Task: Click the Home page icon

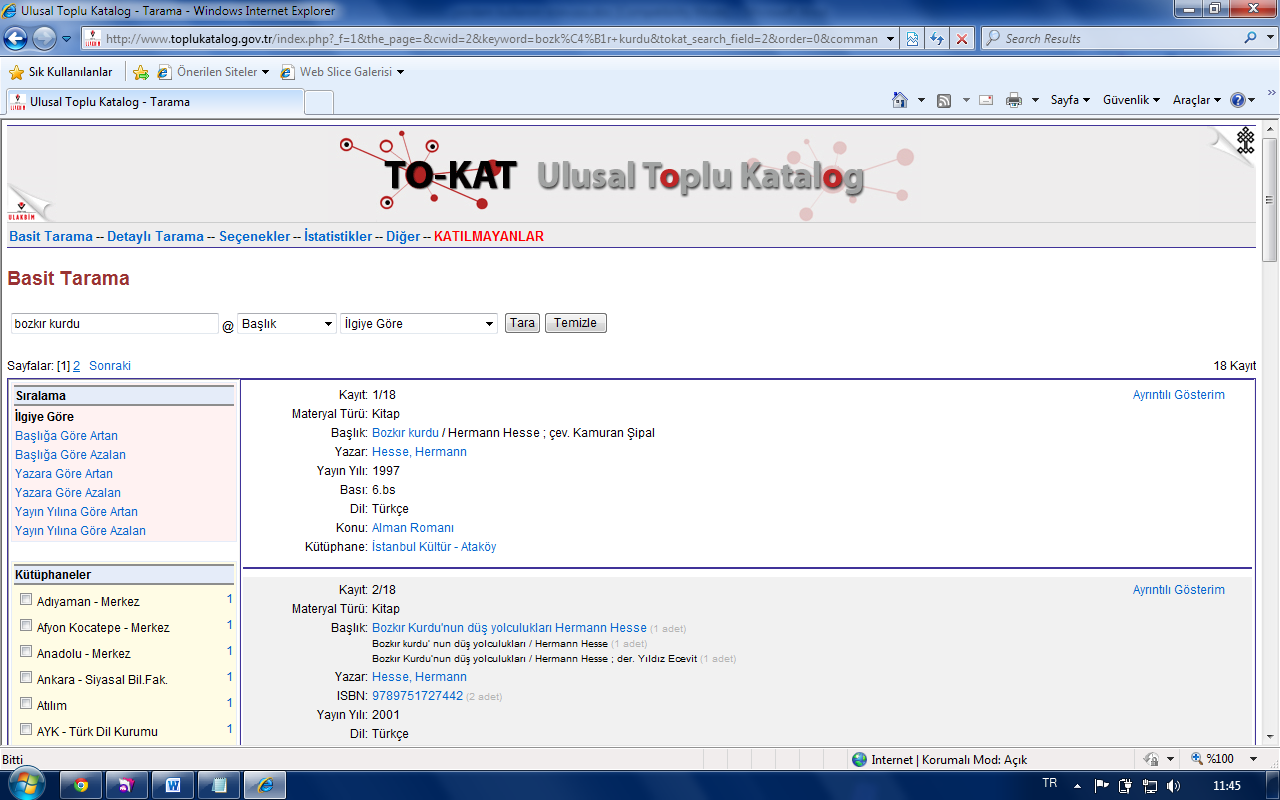Action: 900,100
